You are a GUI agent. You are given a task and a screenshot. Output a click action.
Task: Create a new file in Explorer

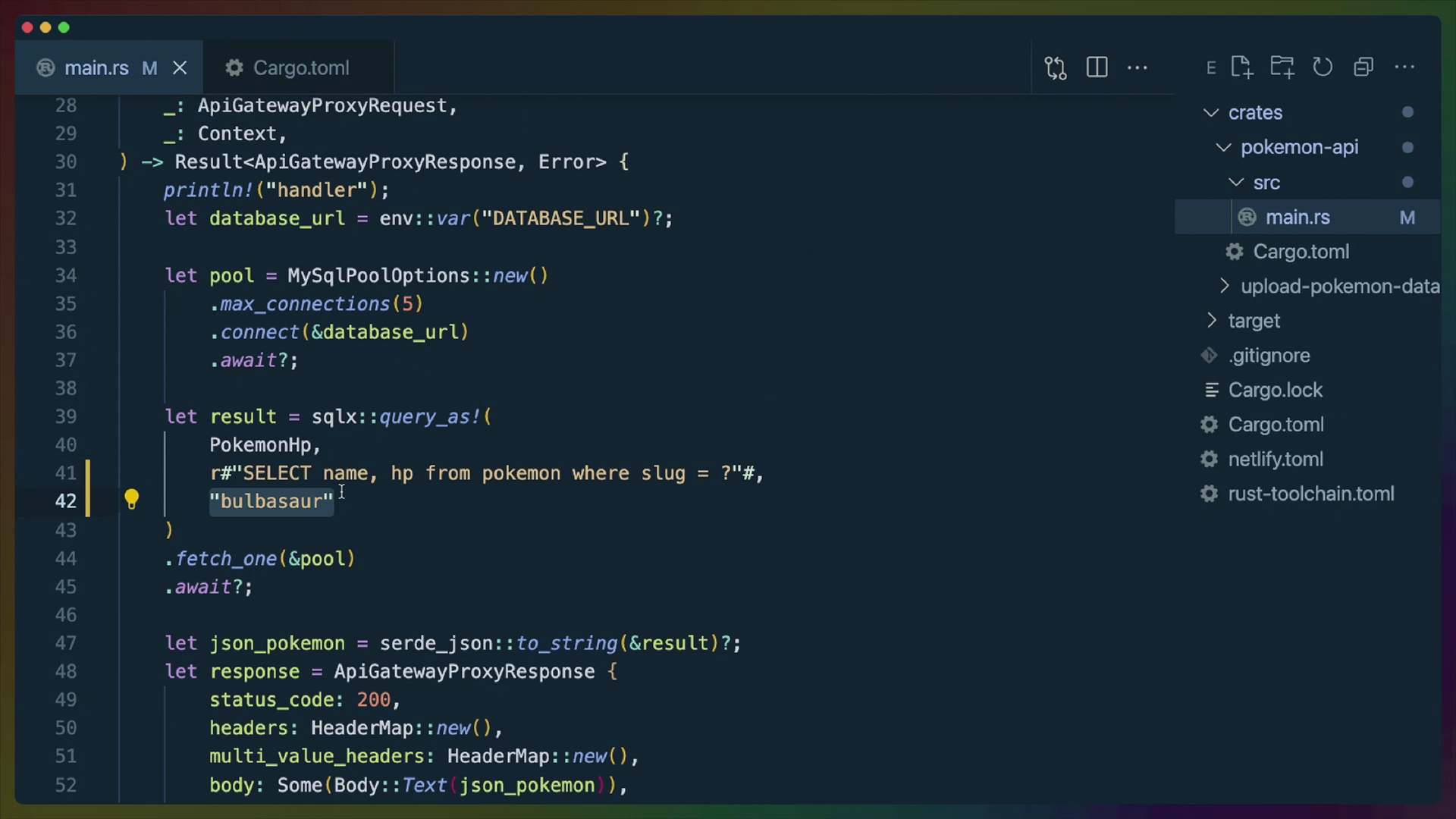(1241, 67)
